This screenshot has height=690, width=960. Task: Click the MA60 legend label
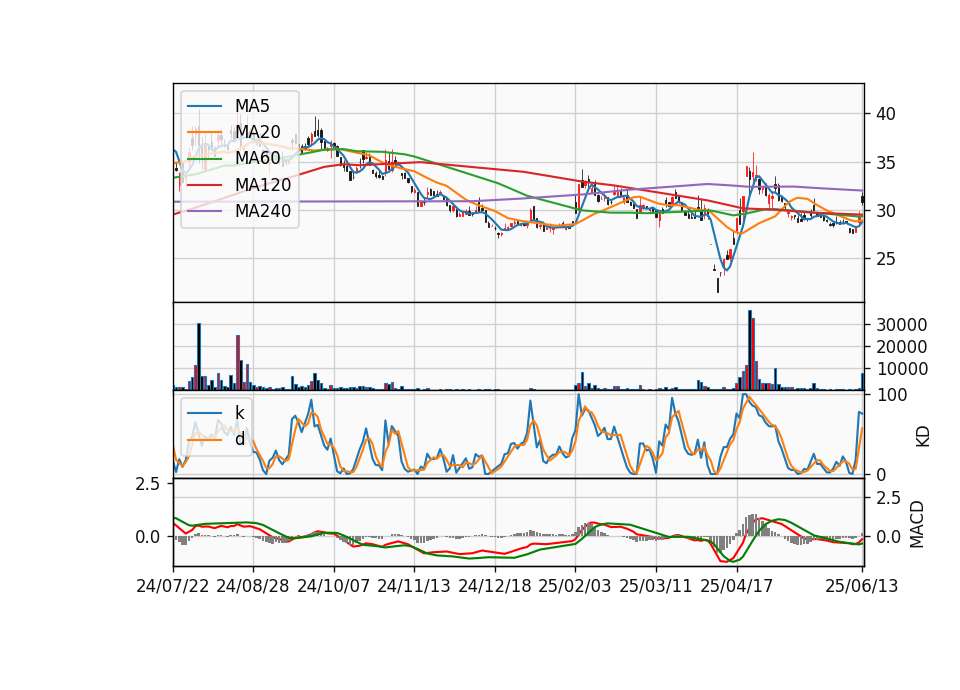coord(257,158)
